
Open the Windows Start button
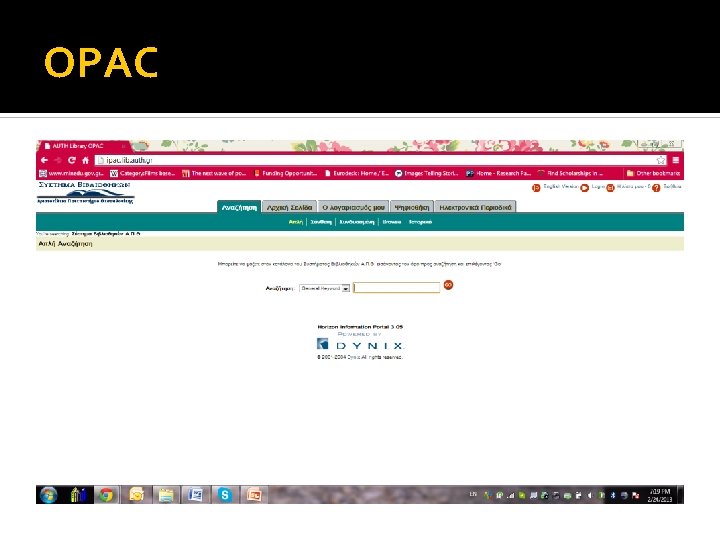coord(49,495)
